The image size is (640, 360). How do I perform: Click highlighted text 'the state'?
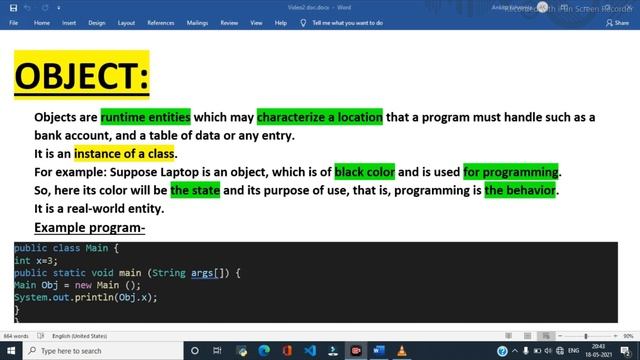click(x=195, y=190)
